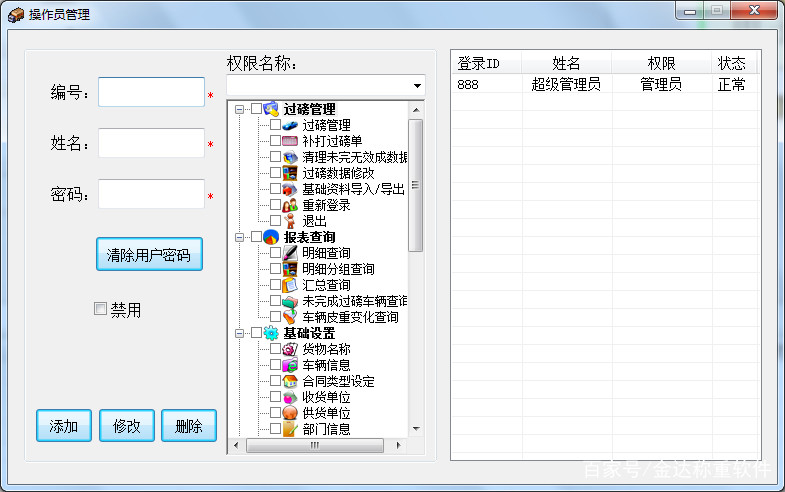Click the 清理未完无效成数据 icon

click(x=290, y=157)
